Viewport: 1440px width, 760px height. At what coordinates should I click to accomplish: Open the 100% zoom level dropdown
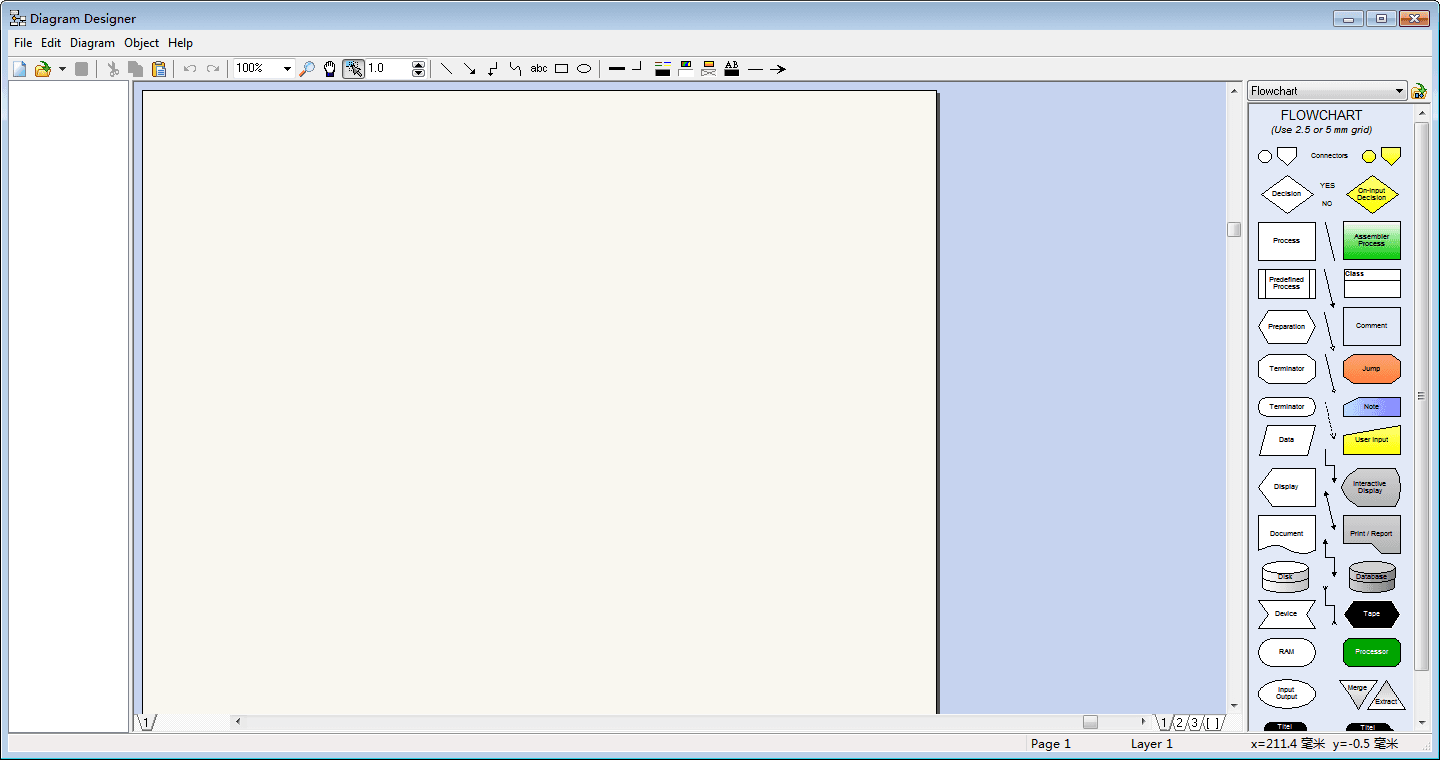(287, 69)
